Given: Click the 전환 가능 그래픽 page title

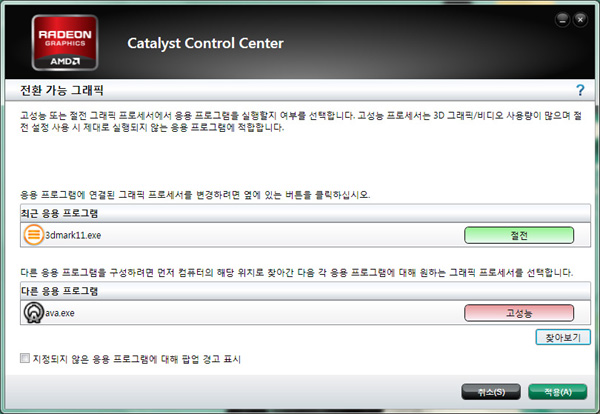Looking at the screenshot, I should (x=62, y=90).
